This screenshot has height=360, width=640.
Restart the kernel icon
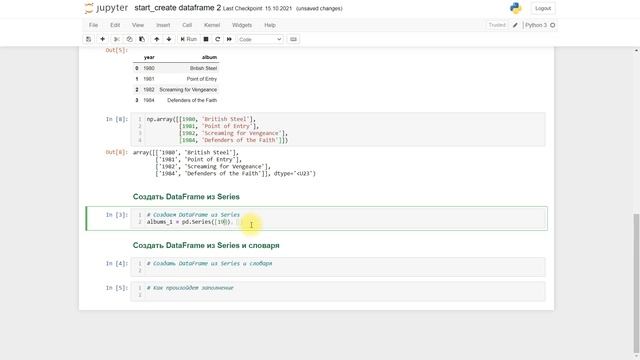[x=218, y=39]
